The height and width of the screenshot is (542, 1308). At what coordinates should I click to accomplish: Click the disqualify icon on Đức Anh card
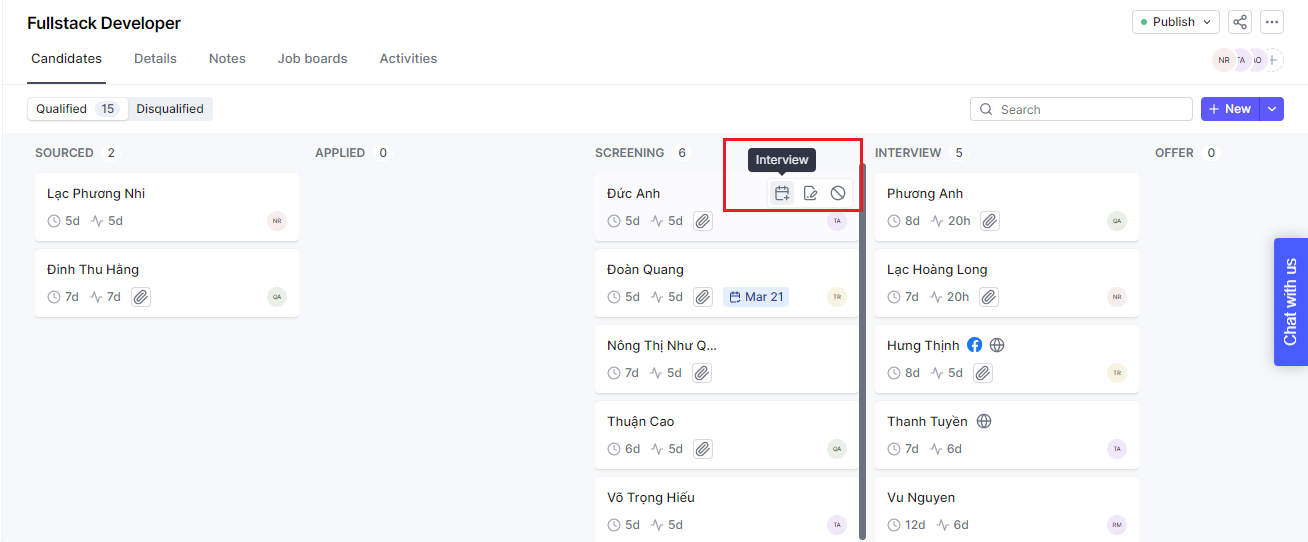click(838, 193)
